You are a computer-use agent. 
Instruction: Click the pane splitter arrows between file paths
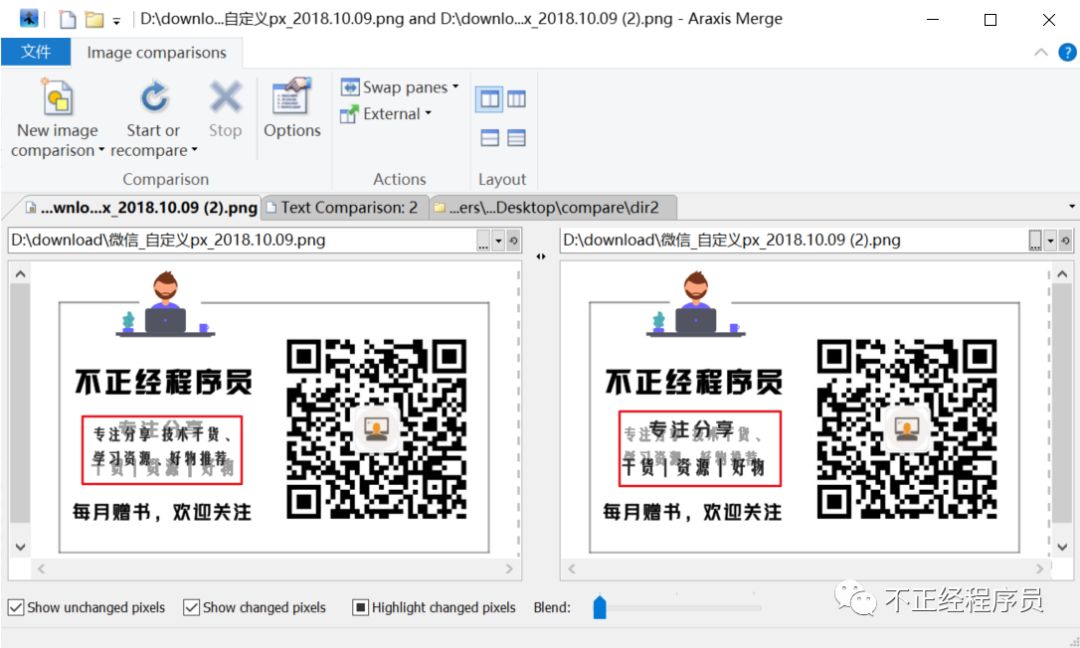click(541, 256)
